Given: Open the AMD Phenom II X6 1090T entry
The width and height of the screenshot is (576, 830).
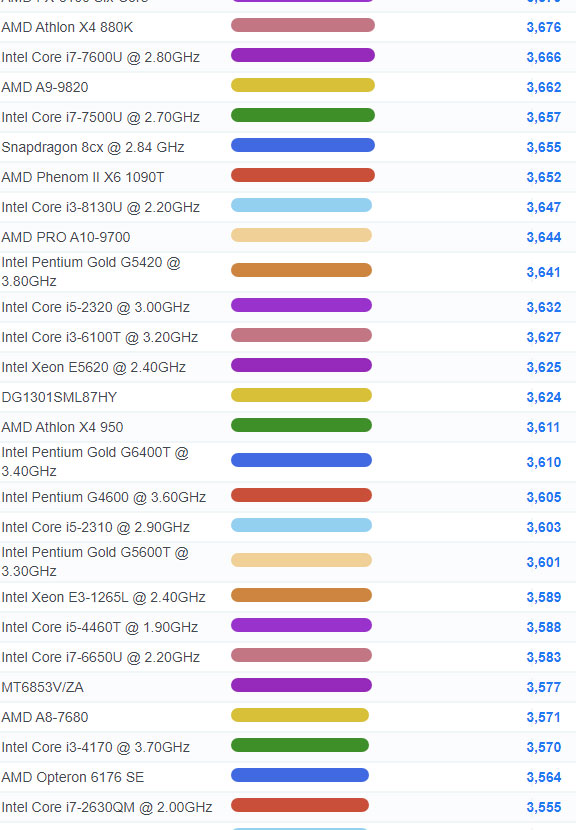Looking at the screenshot, I should 83,177.
